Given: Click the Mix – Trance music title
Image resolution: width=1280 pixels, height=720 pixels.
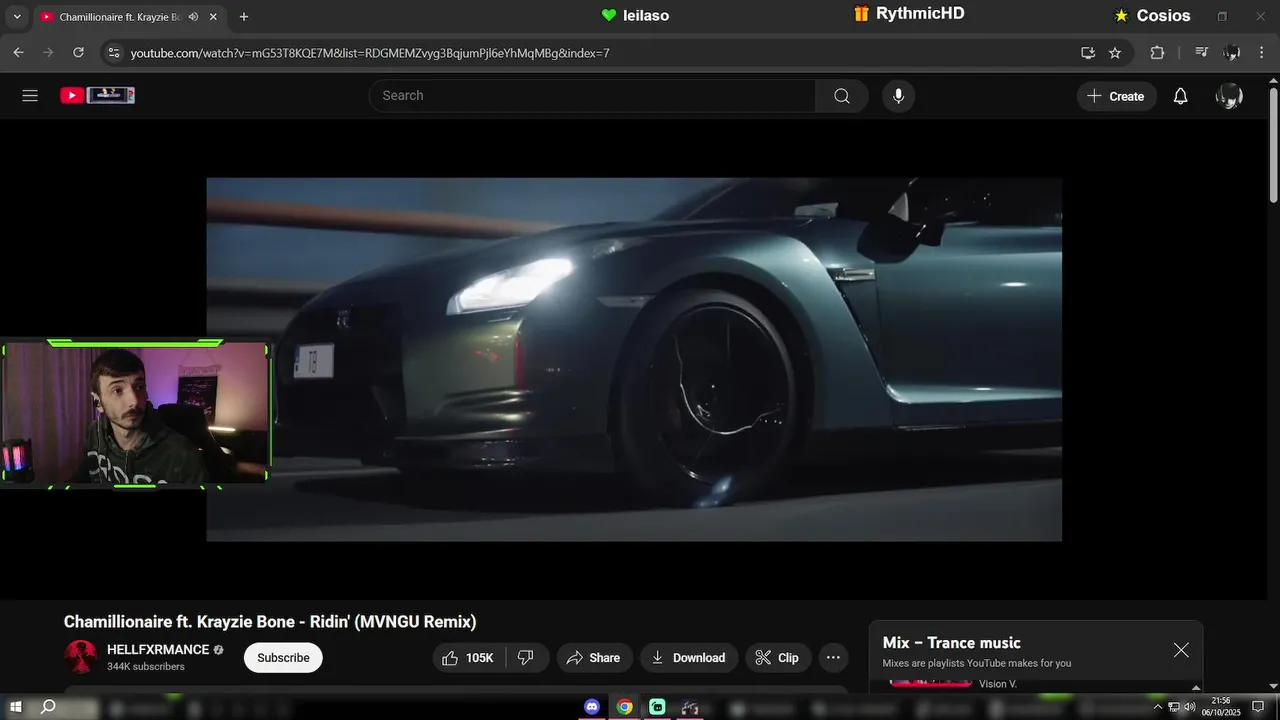Looking at the screenshot, I should click(951, 643).
